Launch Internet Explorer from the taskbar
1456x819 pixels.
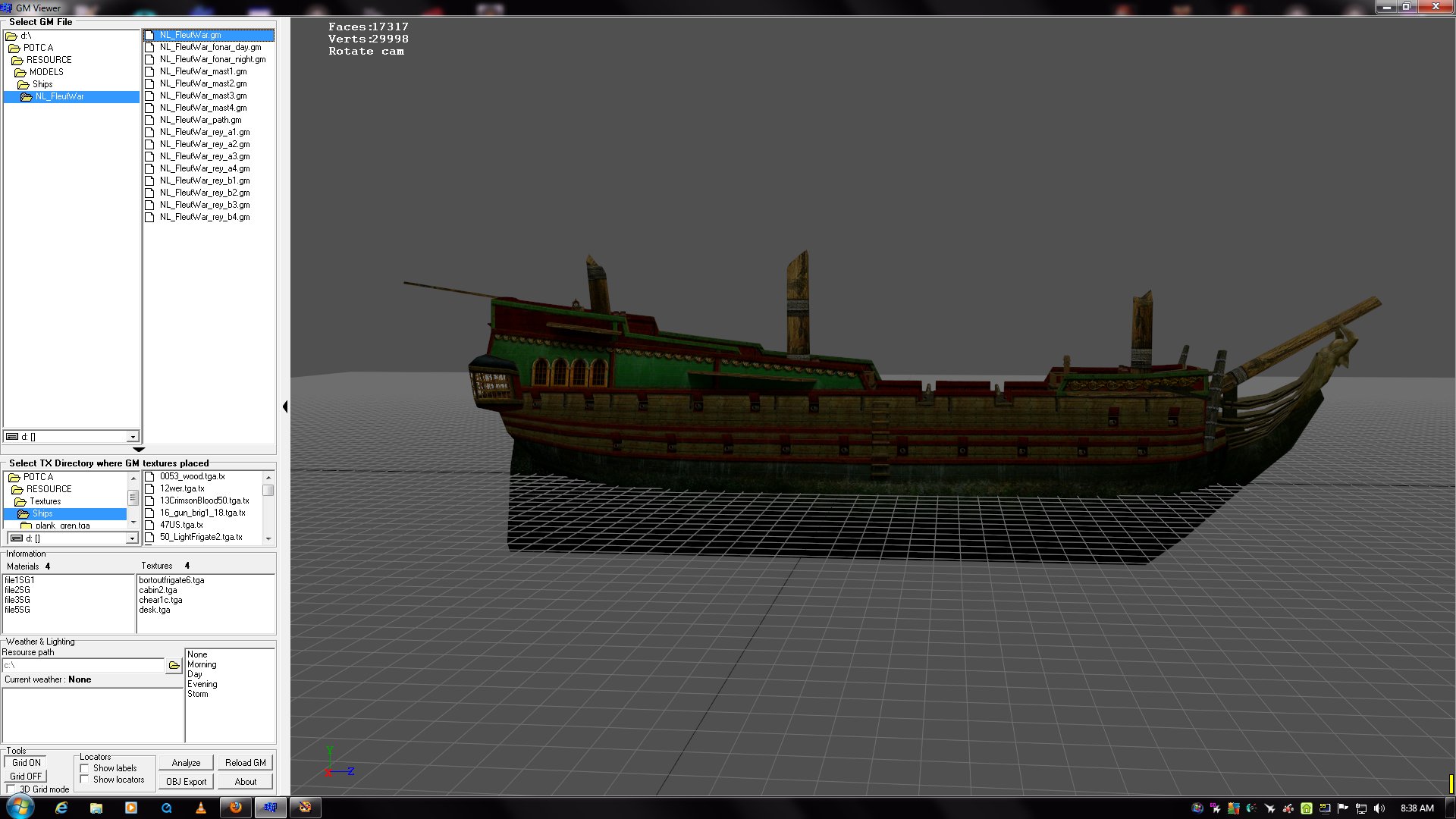point(61,808)
